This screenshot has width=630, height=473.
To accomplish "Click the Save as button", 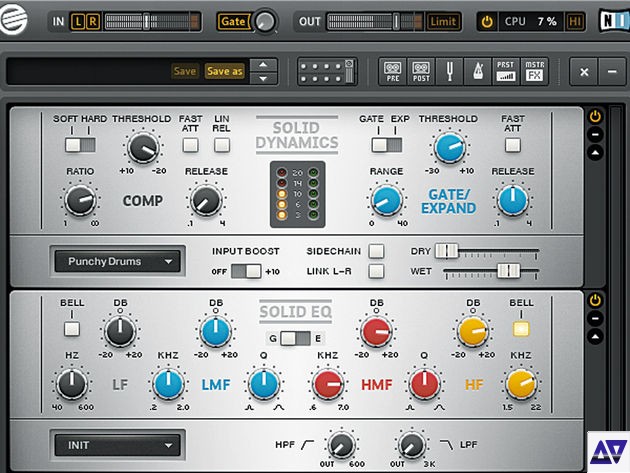I will pos(225,71).
